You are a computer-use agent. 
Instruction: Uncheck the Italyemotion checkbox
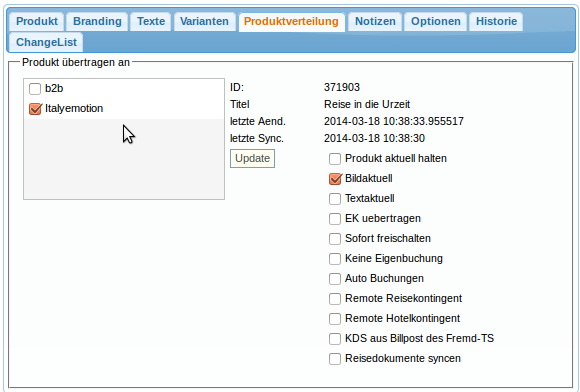35,109
